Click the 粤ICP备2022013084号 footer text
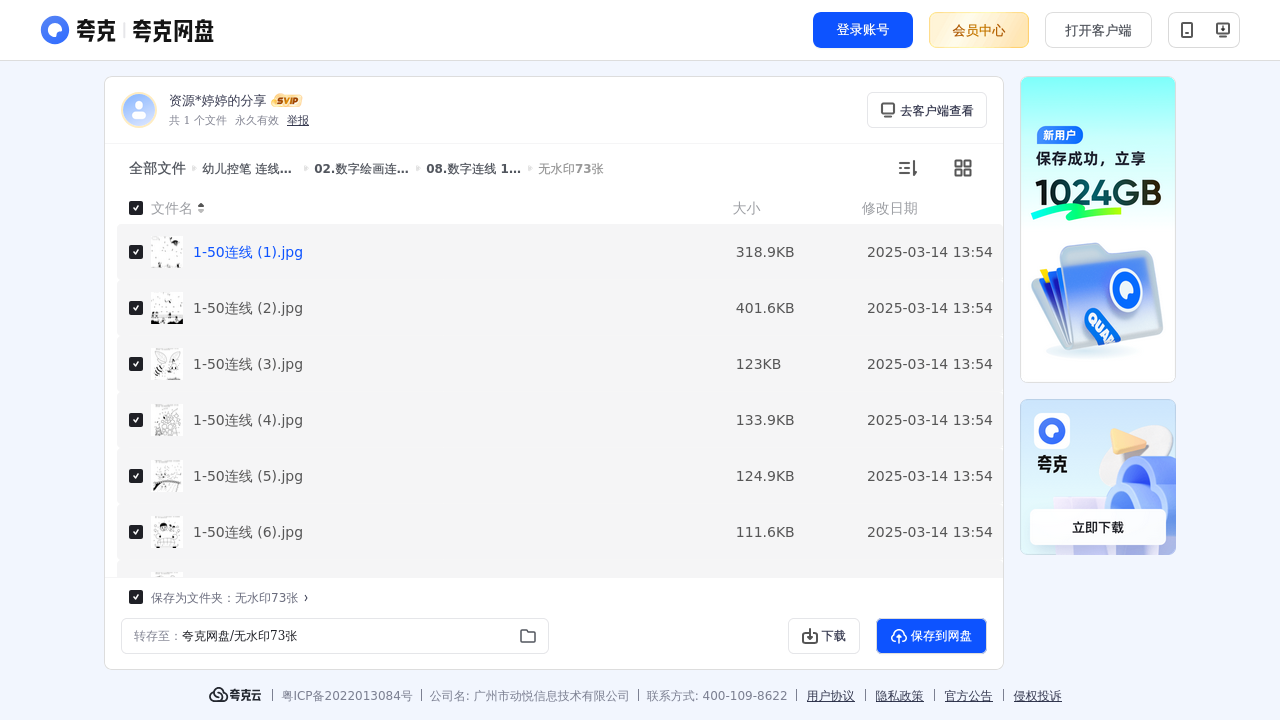The height and width of the screenshot is (720, 1280). 347,696
